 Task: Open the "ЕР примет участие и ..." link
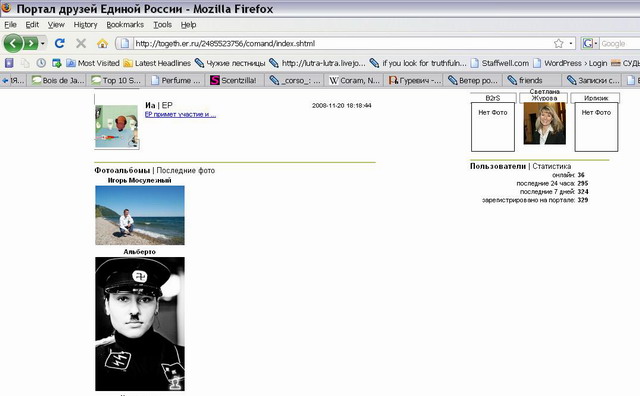(x=180, y=114)
